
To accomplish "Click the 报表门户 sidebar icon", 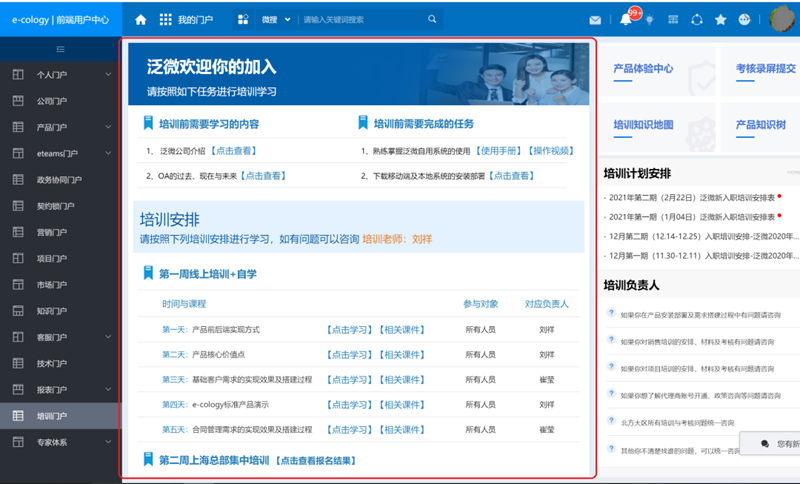I will pyautogui.click(x=18, y=390).
